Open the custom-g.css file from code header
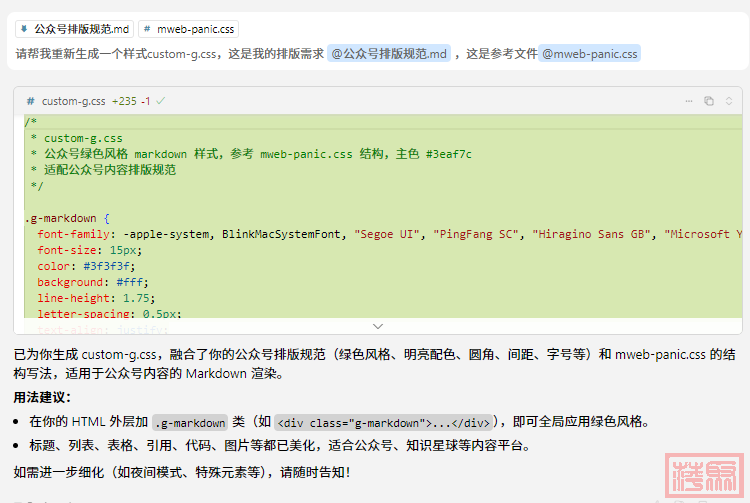 tap(74, 101)
